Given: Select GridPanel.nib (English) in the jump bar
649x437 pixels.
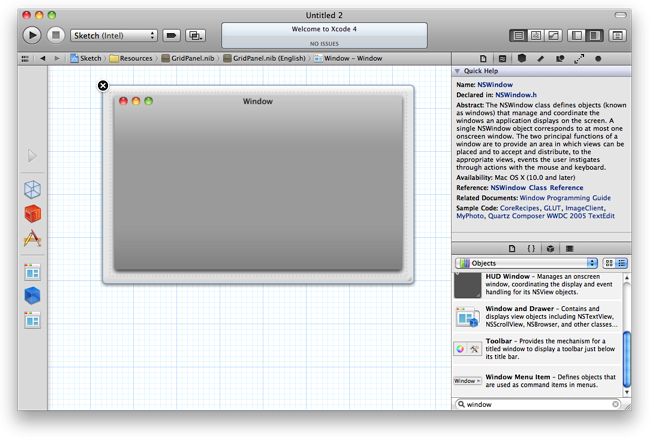Looking at the screenshot, I should 264,58.
